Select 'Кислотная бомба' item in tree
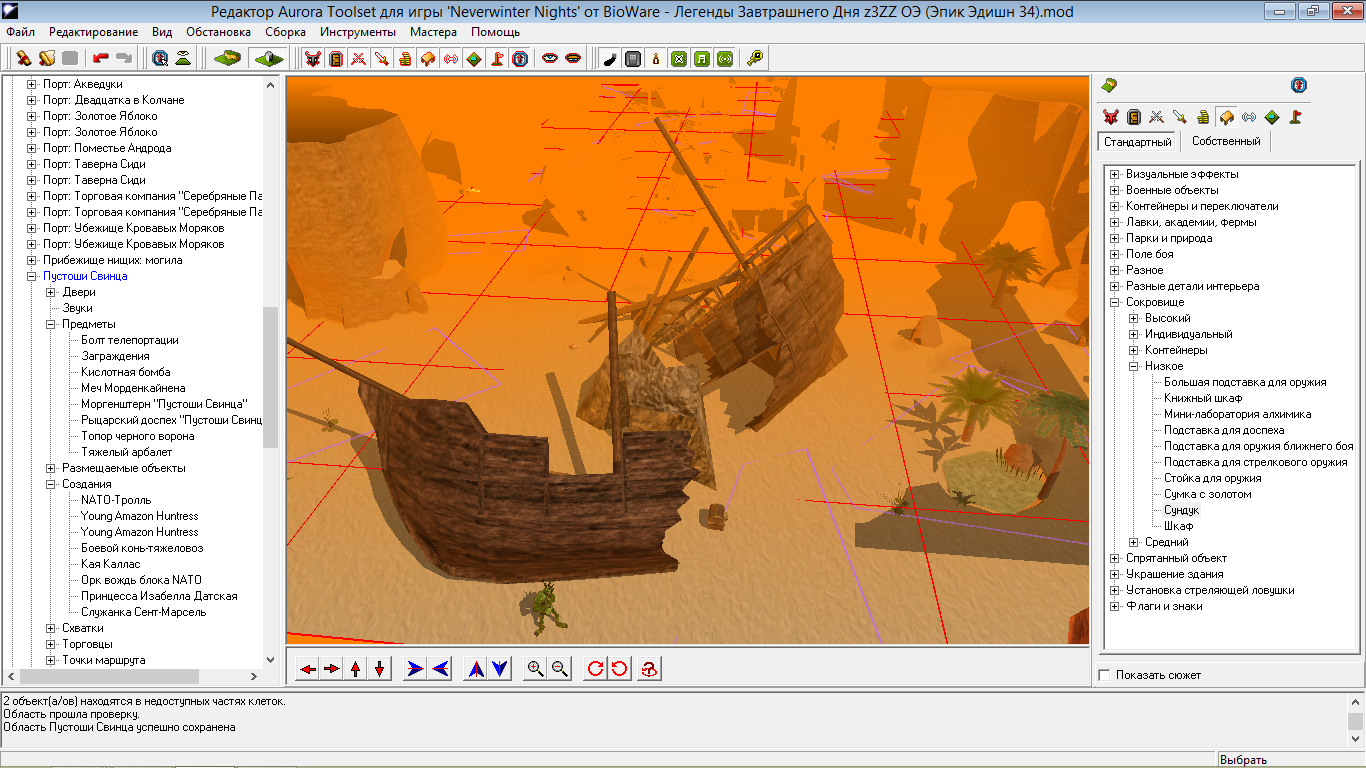The width and height of the screenshot is (1366, 768). (126, 372)
